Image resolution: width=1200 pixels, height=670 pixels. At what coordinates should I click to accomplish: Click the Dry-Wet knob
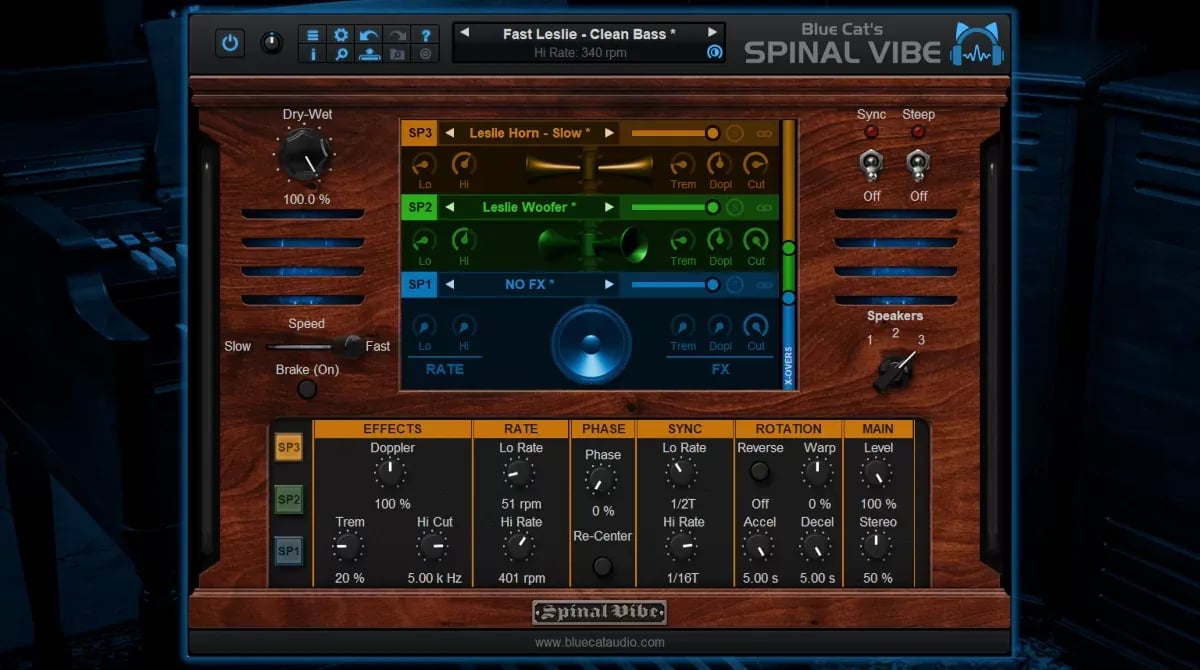(x=305, y=157)
